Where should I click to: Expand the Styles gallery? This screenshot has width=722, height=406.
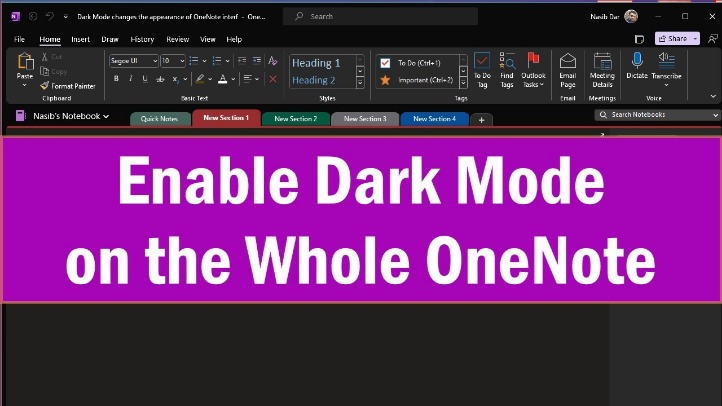coord(360,82)
